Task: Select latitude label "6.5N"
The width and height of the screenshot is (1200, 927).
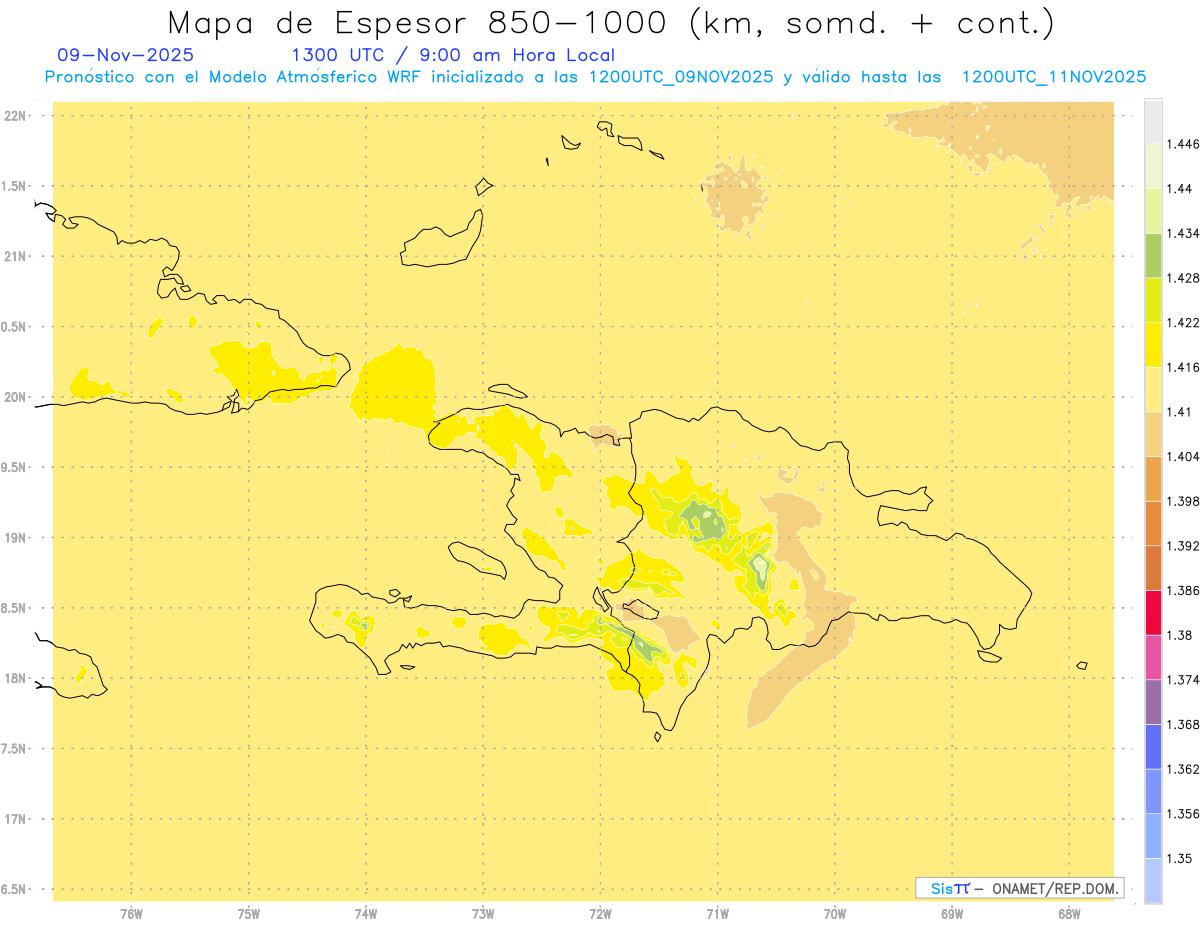Action: coord(16,889)
